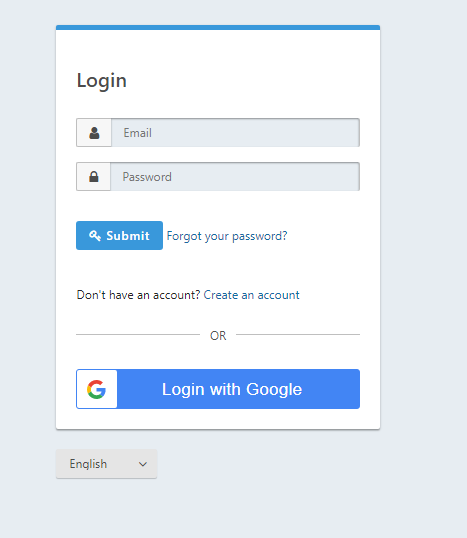Click the blue accent bar atop card
467x538 pixels.
(218, 27)
